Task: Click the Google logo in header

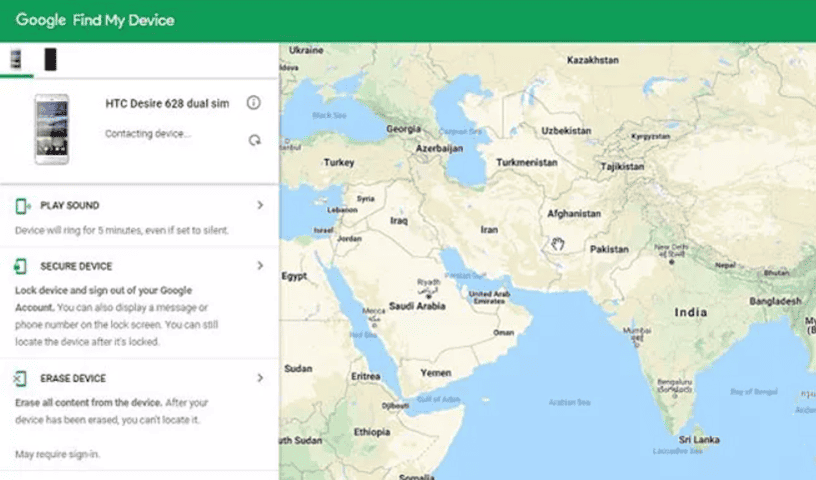Action: click(x=41, y=20)
